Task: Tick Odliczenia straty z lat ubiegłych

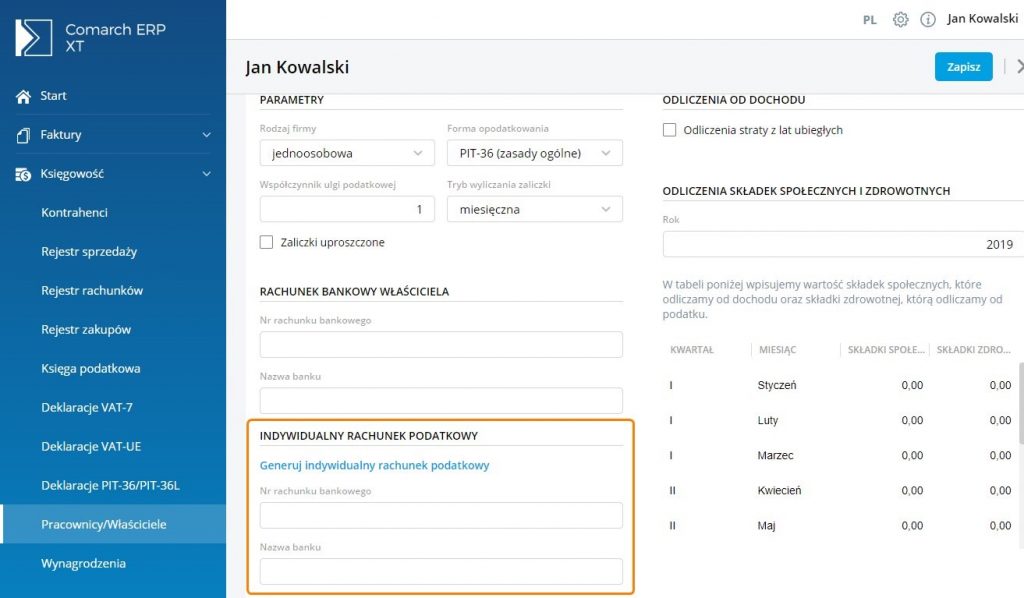Action: pos(669,130)
